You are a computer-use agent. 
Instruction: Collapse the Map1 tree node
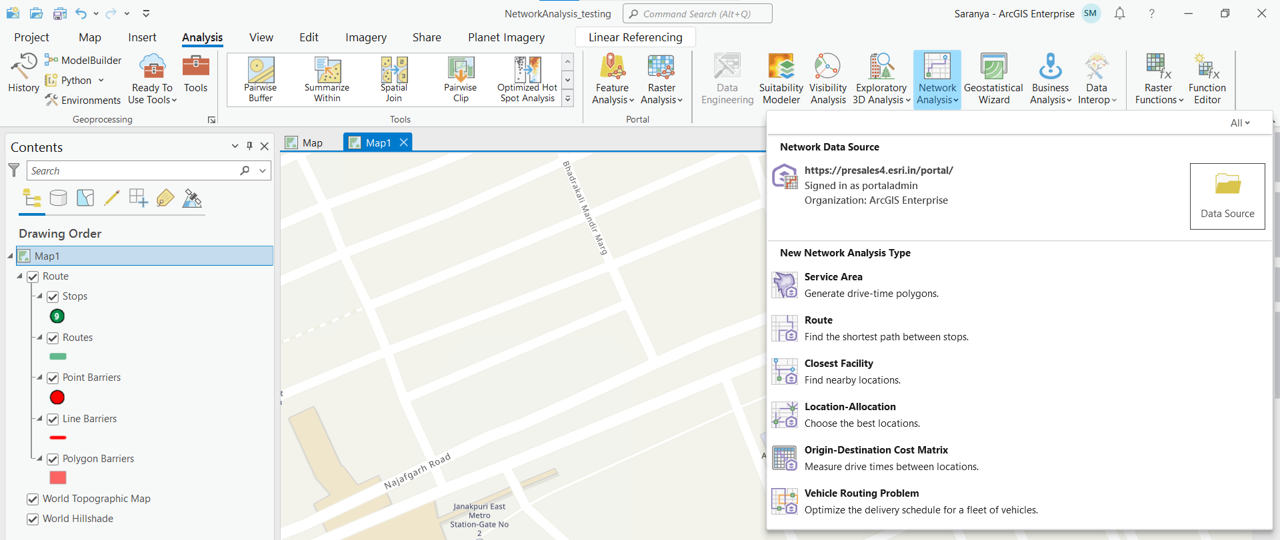[x=11, y=257]
